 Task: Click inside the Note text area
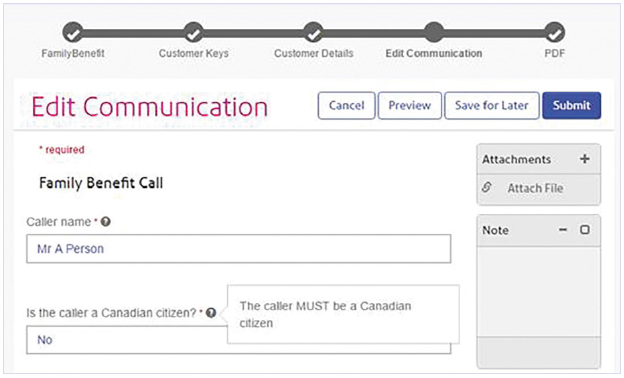coord(538,292)
